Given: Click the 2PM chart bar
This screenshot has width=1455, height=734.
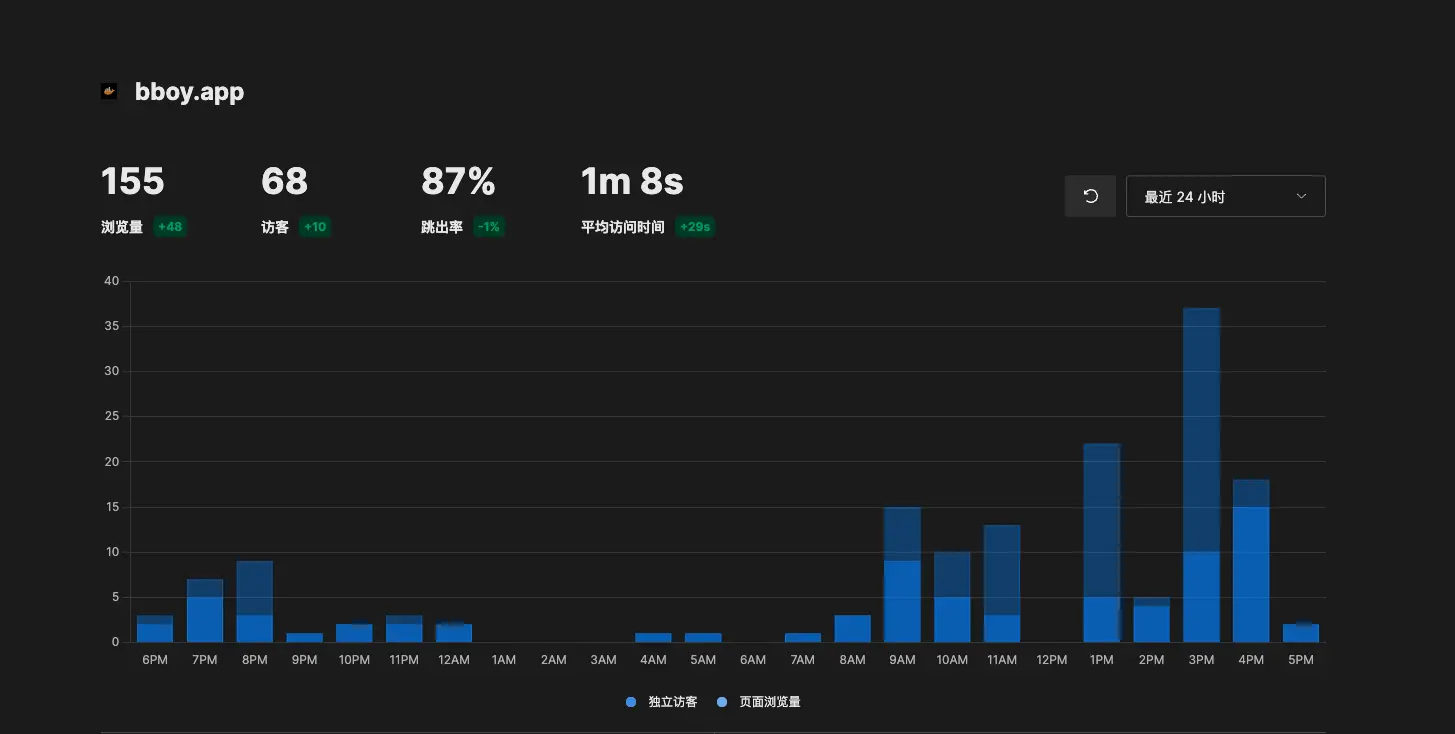Looking at the screenshot, I should click(x=1151, y=620).
